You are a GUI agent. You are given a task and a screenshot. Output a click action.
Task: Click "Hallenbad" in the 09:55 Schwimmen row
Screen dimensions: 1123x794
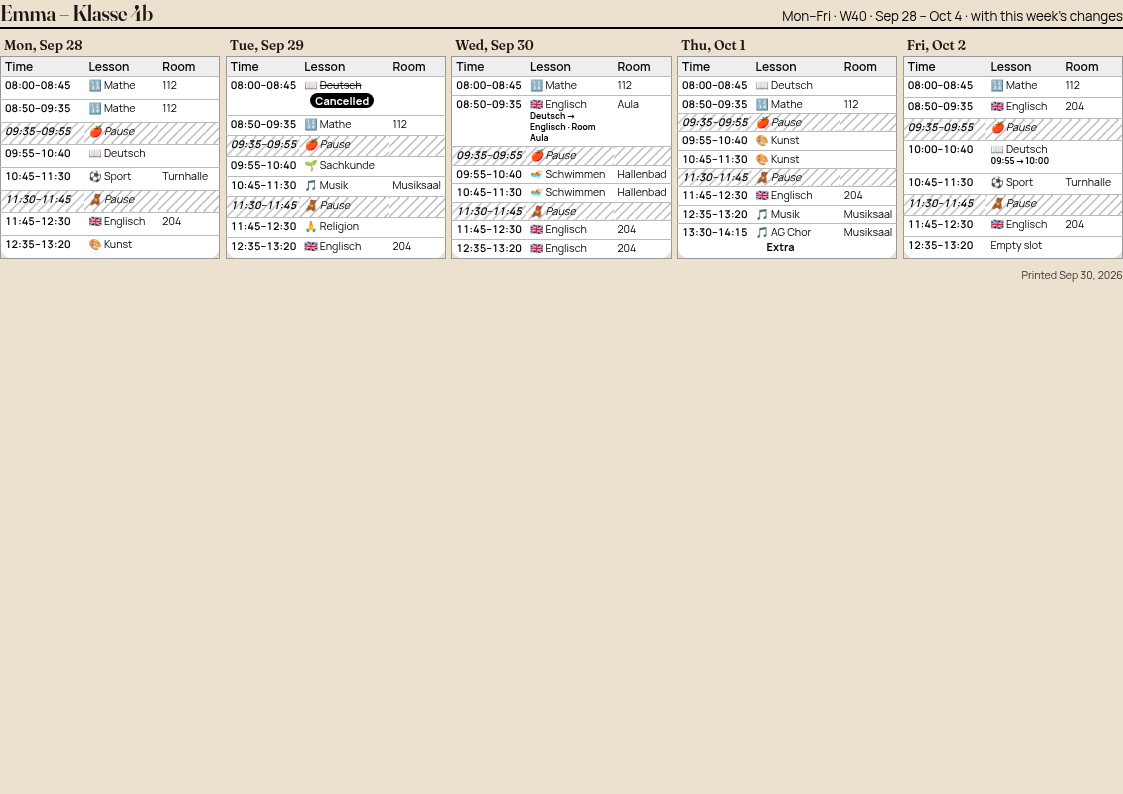(642, 174)
